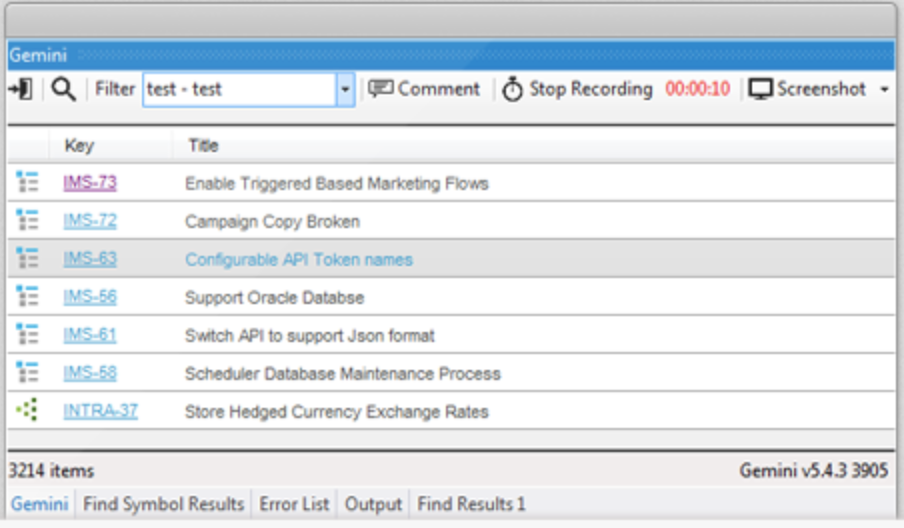904x528 pixels.
Task: Open issue link IMS-58
Action: point(90,373)
